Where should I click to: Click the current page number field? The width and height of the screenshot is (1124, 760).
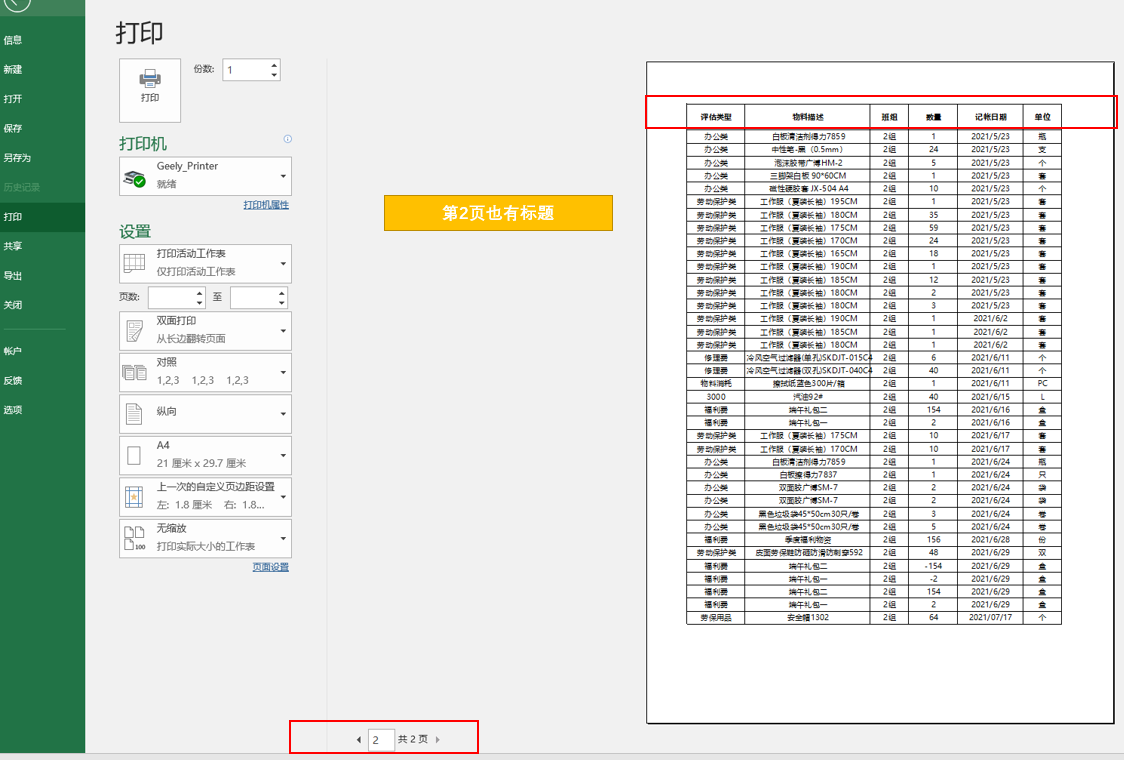click(381, 740)
